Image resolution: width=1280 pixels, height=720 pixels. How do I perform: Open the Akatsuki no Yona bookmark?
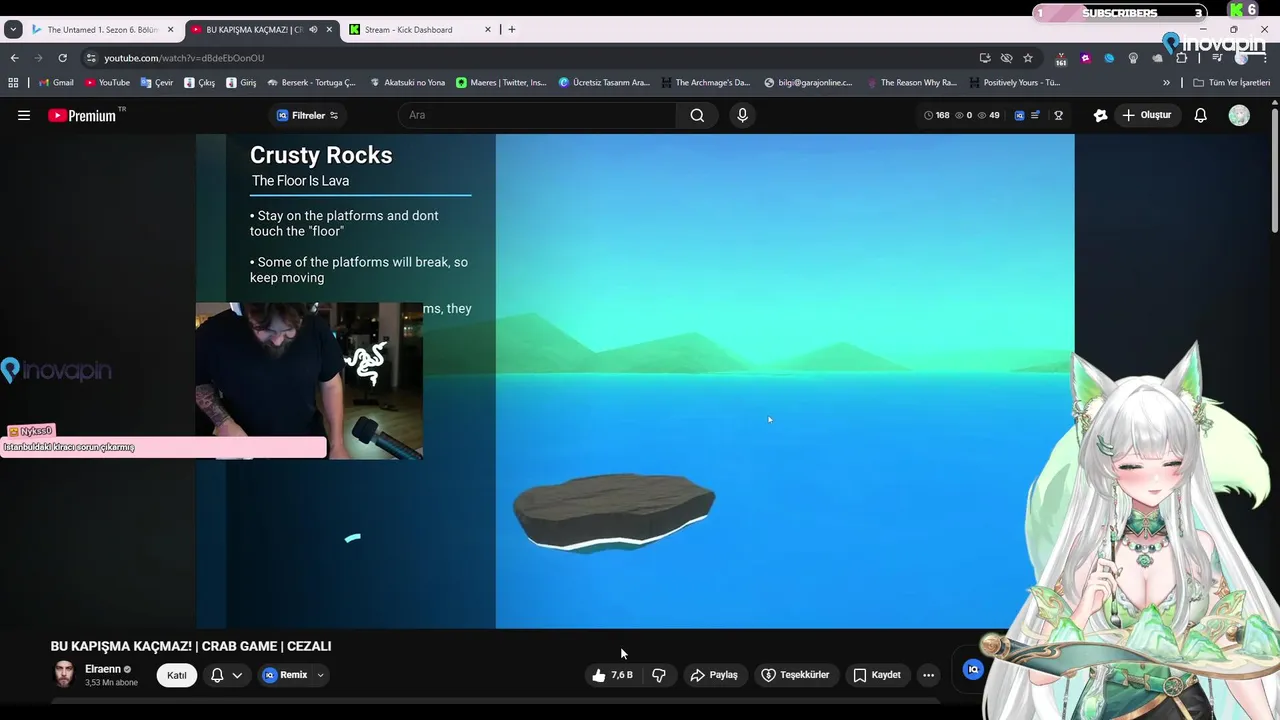(407, 83)
